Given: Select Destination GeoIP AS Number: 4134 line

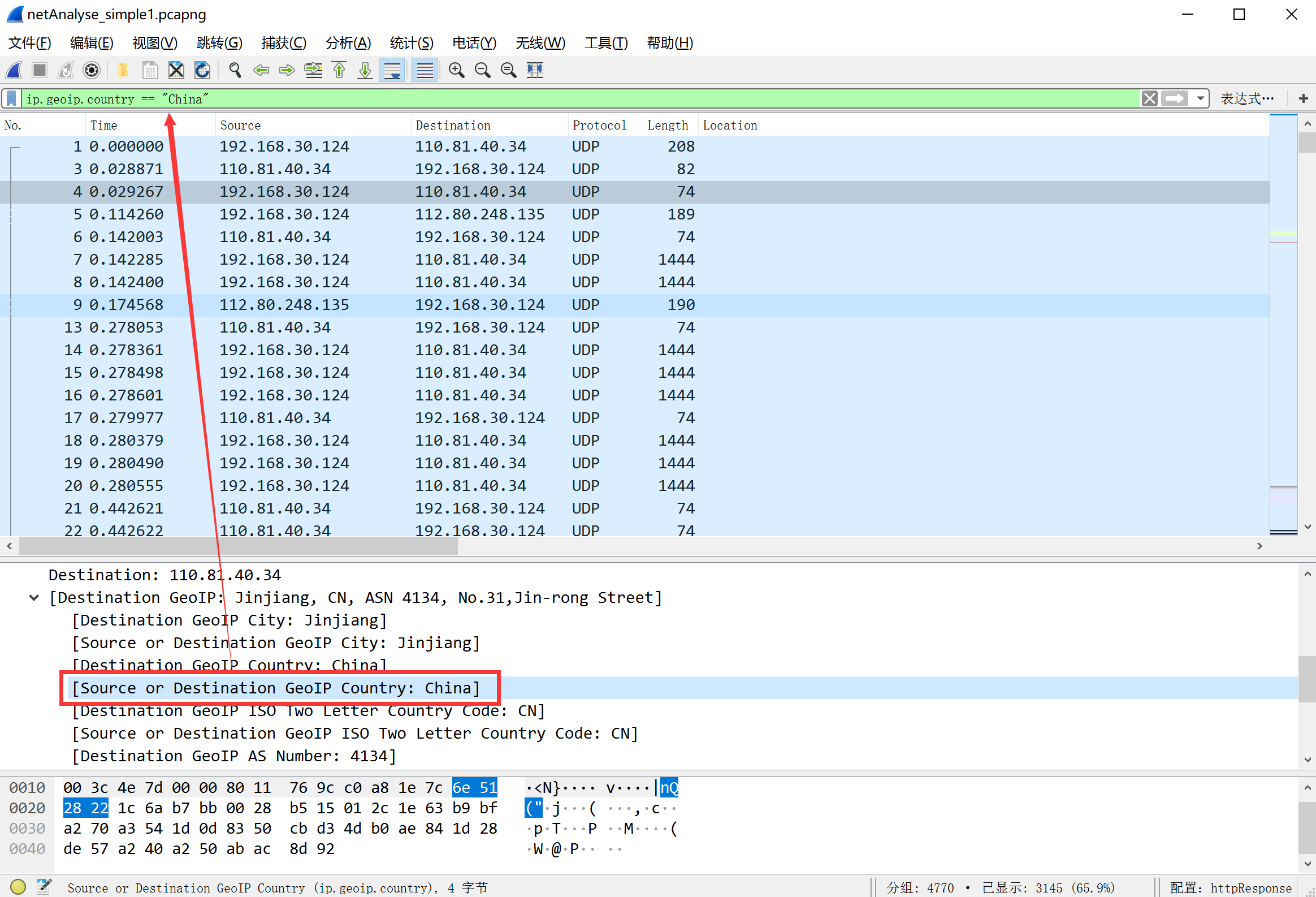Looking at the screenshot, I should click(234, 756).
